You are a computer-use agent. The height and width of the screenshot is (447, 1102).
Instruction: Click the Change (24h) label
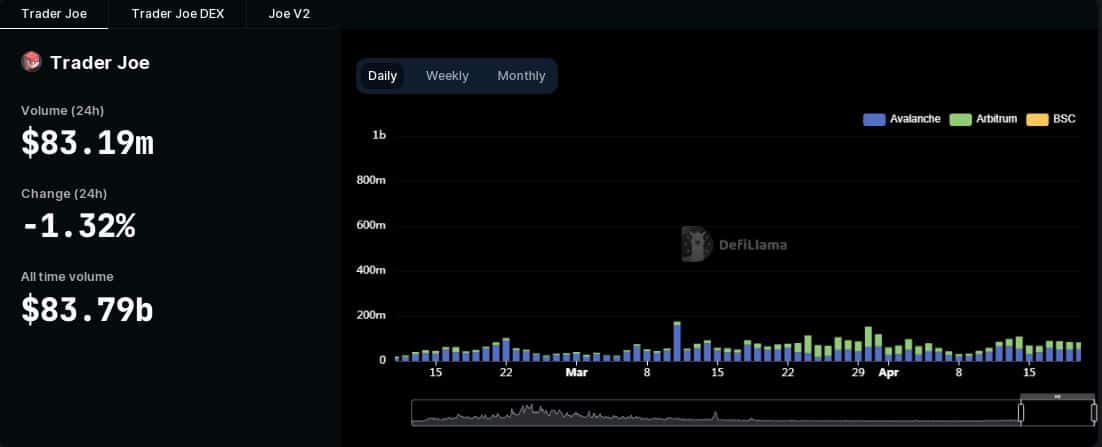[x=64, y=193]
